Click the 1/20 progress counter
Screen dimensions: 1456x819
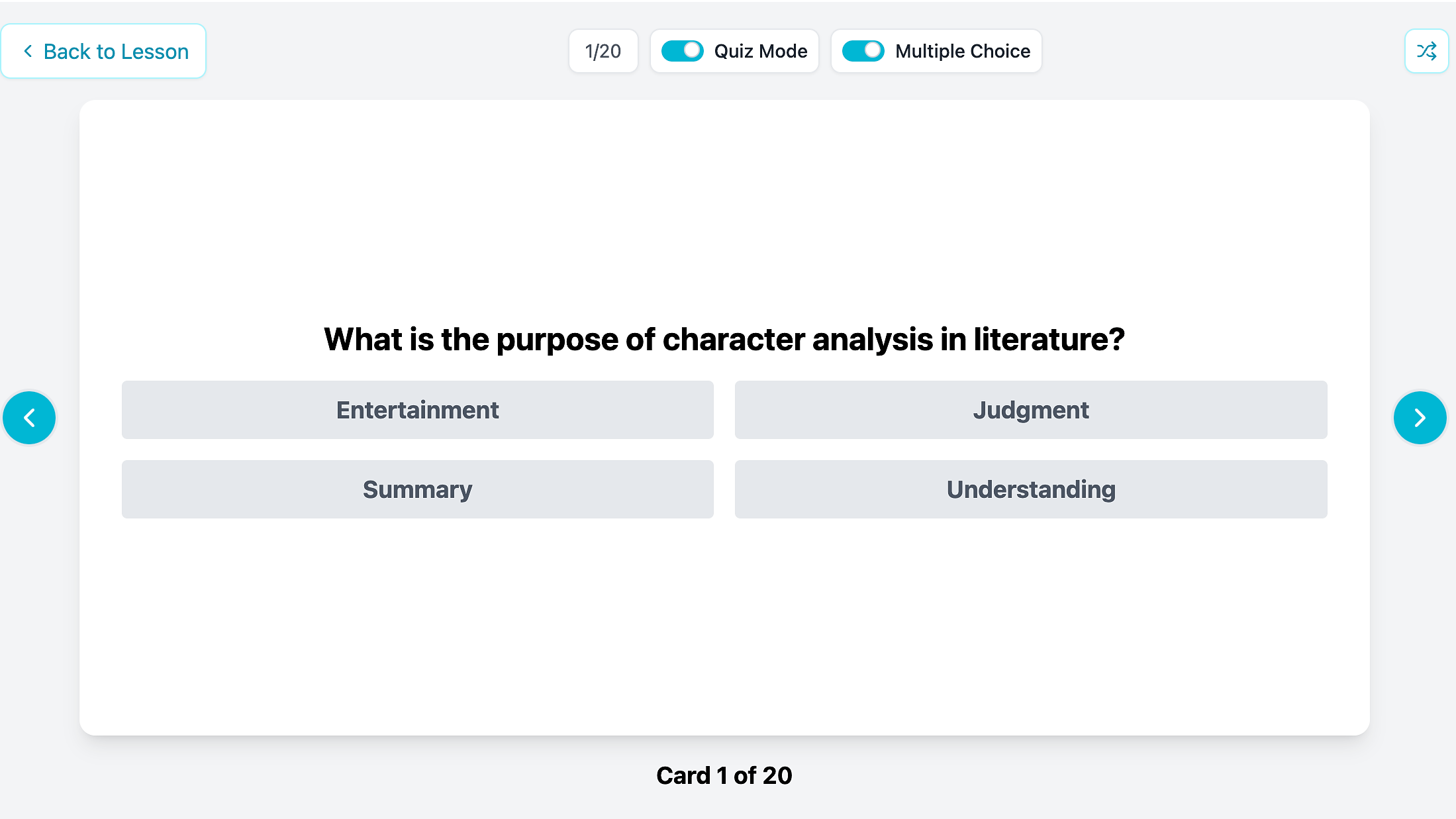(x=603, y=51)
